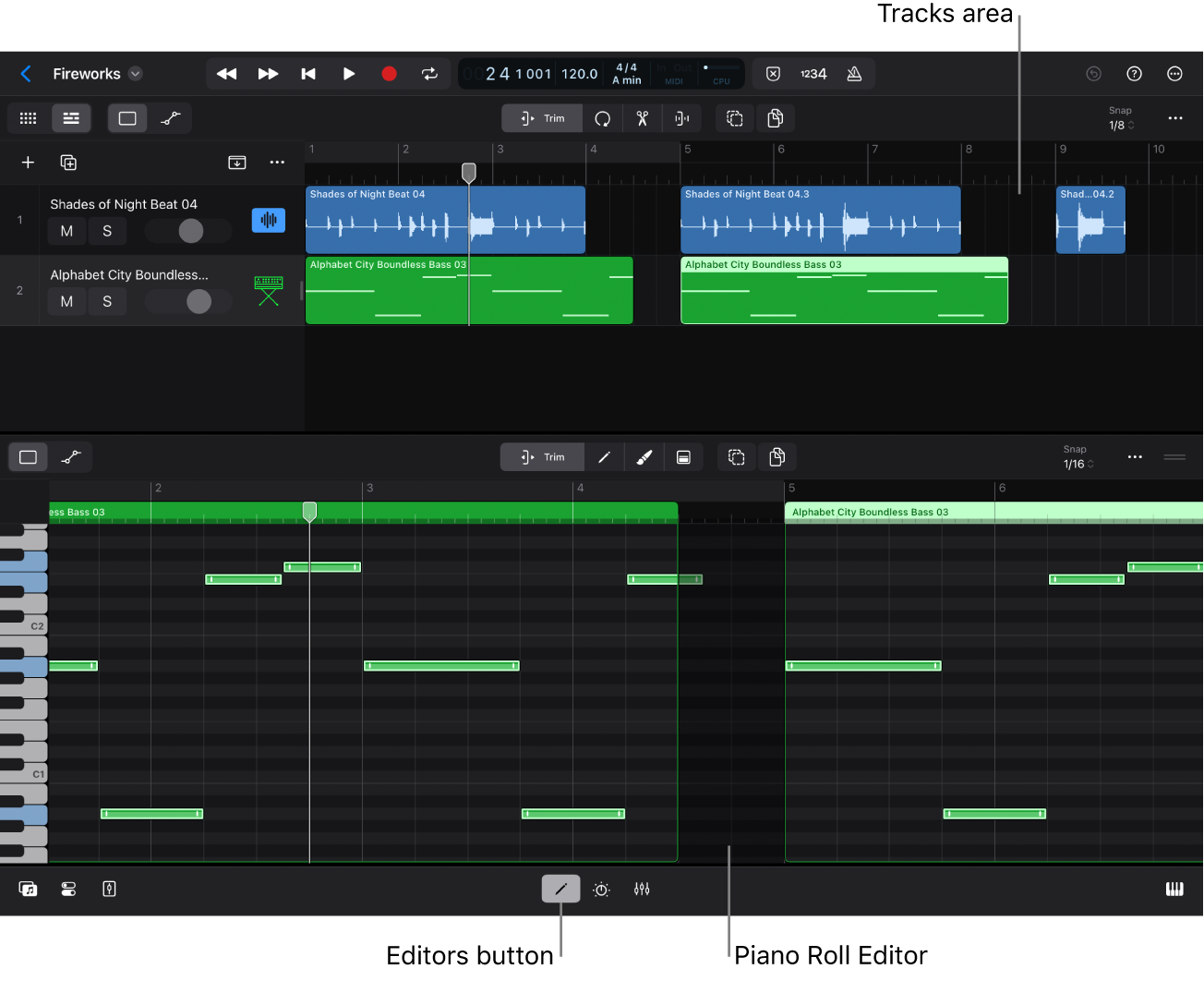Click the Editors pencil button
The image size is (1204, 981).
point(560,890)
